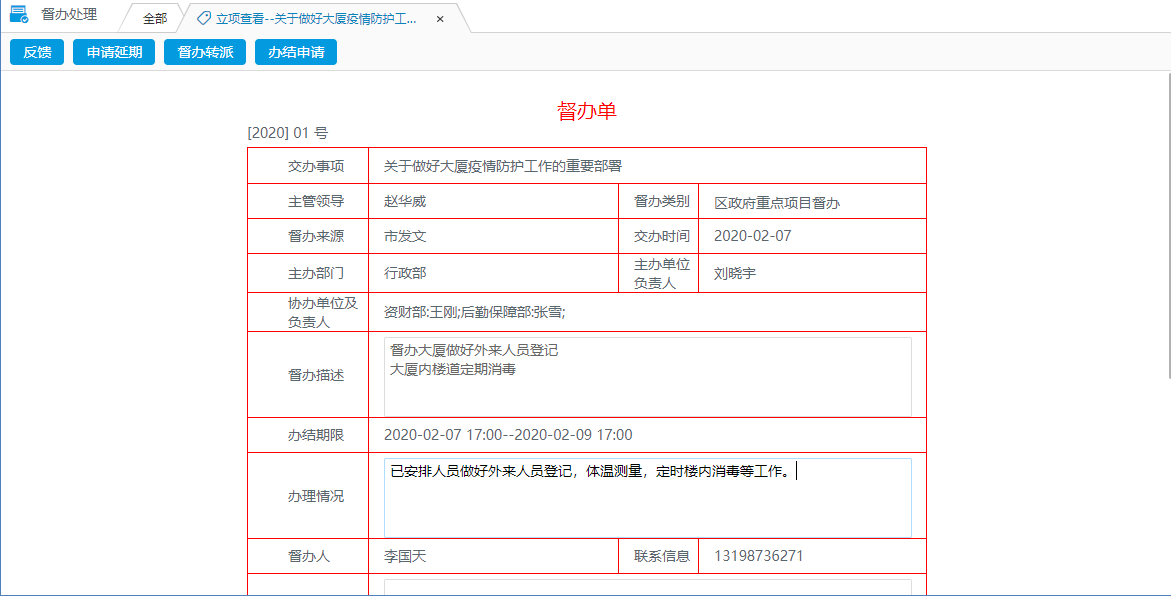1171x596 pixels.
Task: Click the 申请延期 button
Action: click(x=113, y=52)
